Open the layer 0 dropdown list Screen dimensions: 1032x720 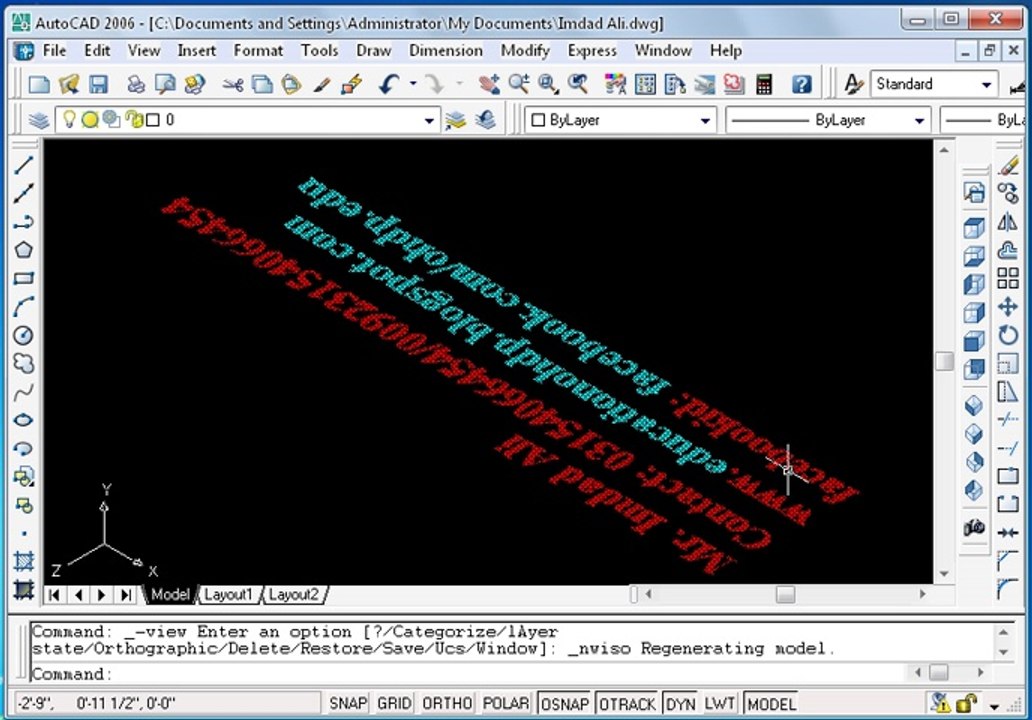tap(429, 120)
